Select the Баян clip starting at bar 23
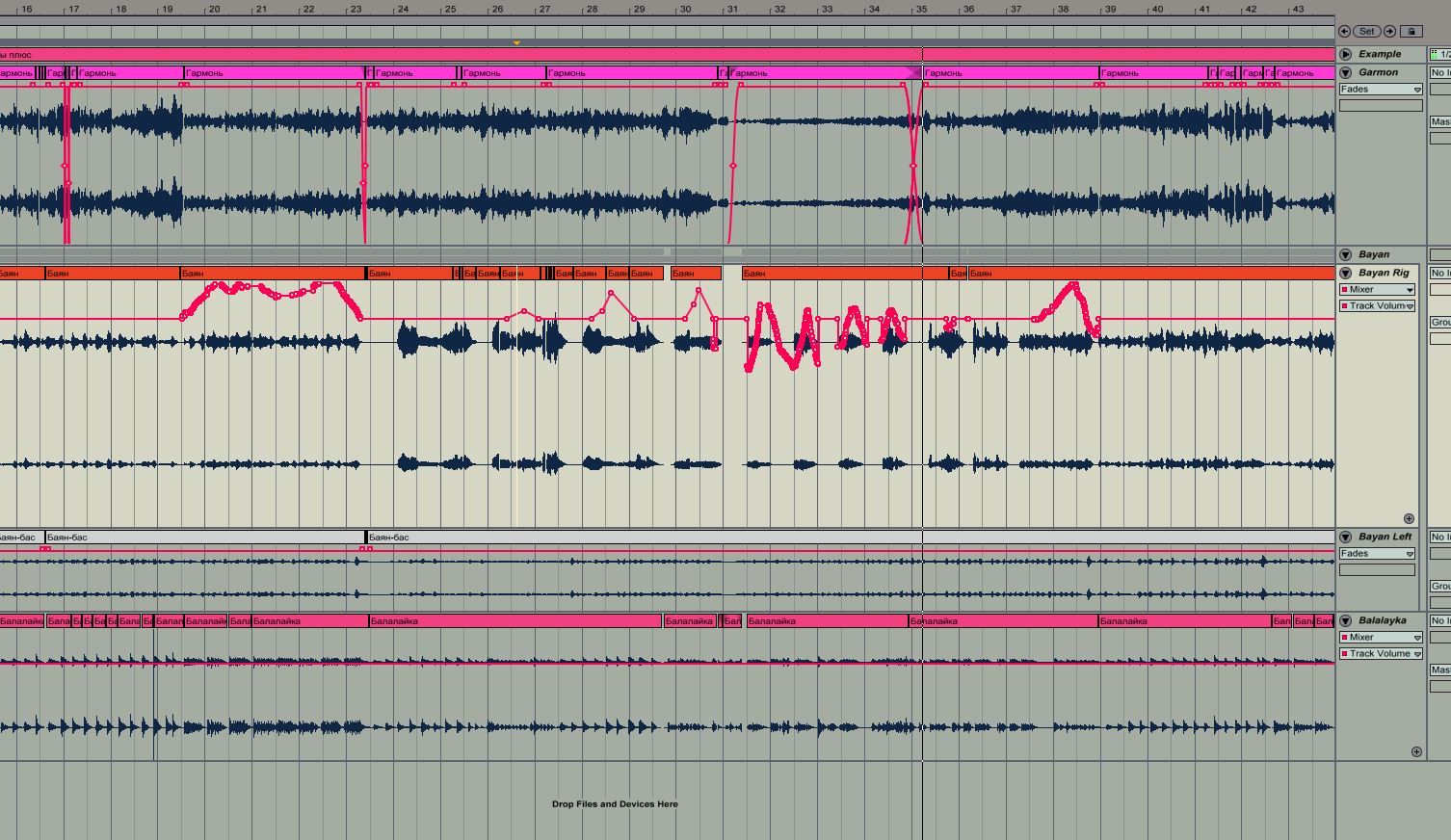The image size is (1451, 840). pos(409,274)
